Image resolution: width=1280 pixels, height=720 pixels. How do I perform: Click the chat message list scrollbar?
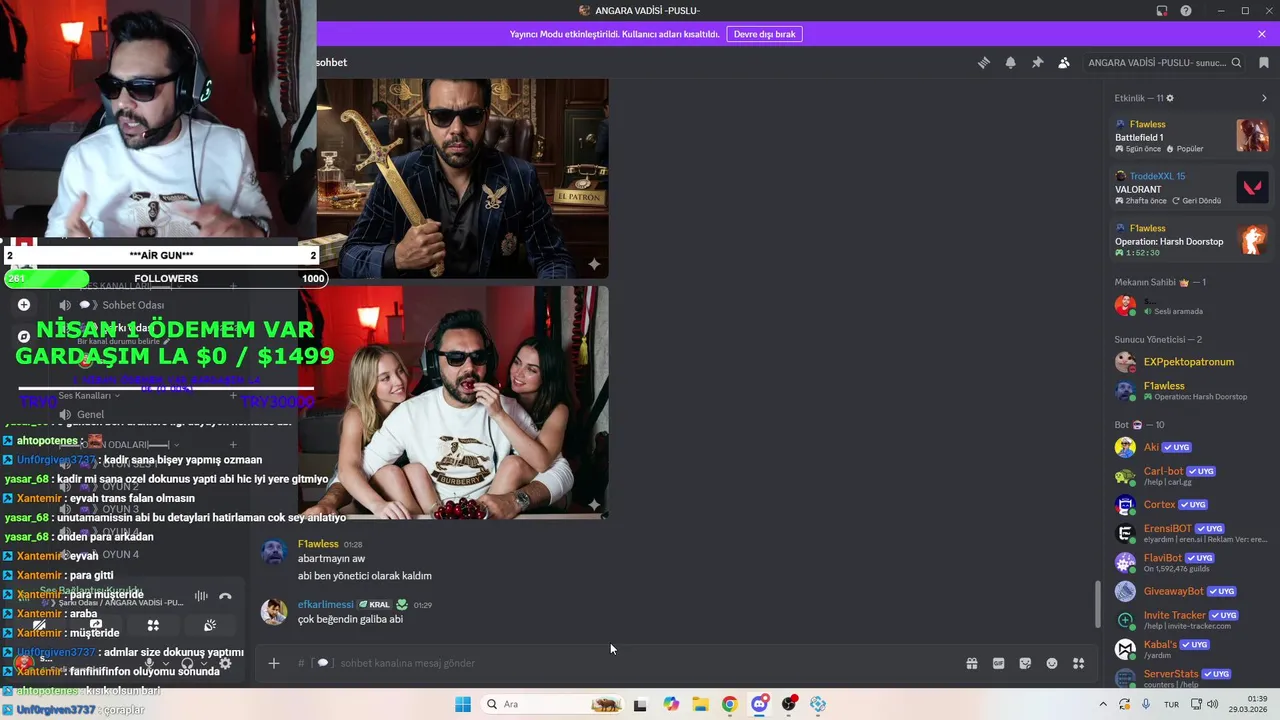[x=1098, y=605]
